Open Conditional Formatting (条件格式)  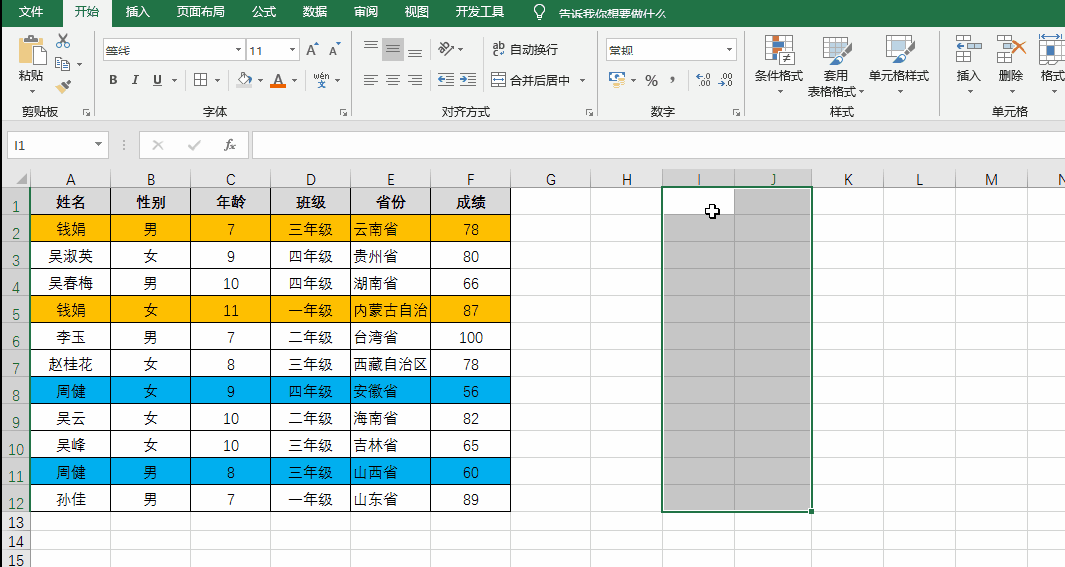point(778,65)
